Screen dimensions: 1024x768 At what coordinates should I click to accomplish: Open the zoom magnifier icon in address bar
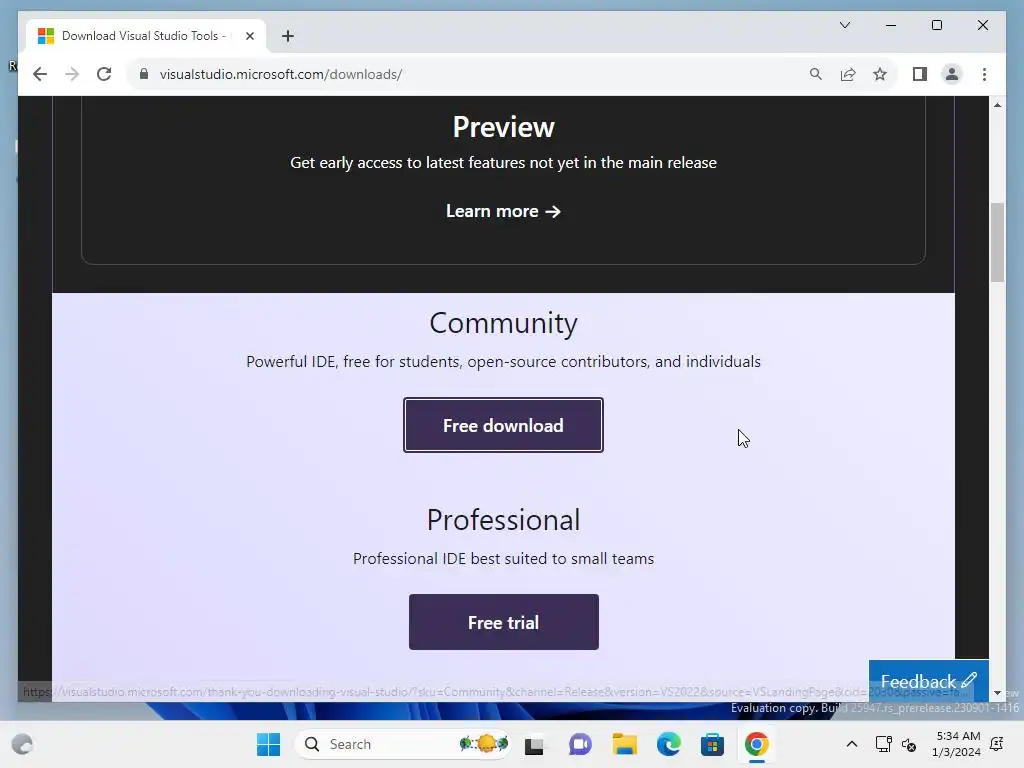point(816,74)
